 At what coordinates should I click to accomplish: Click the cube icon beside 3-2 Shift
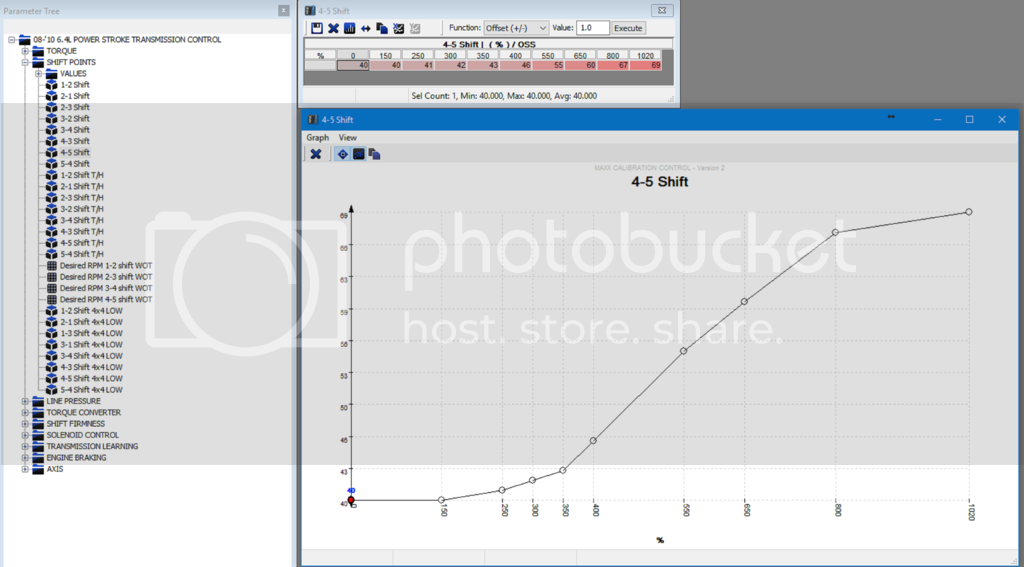point(52,119)
